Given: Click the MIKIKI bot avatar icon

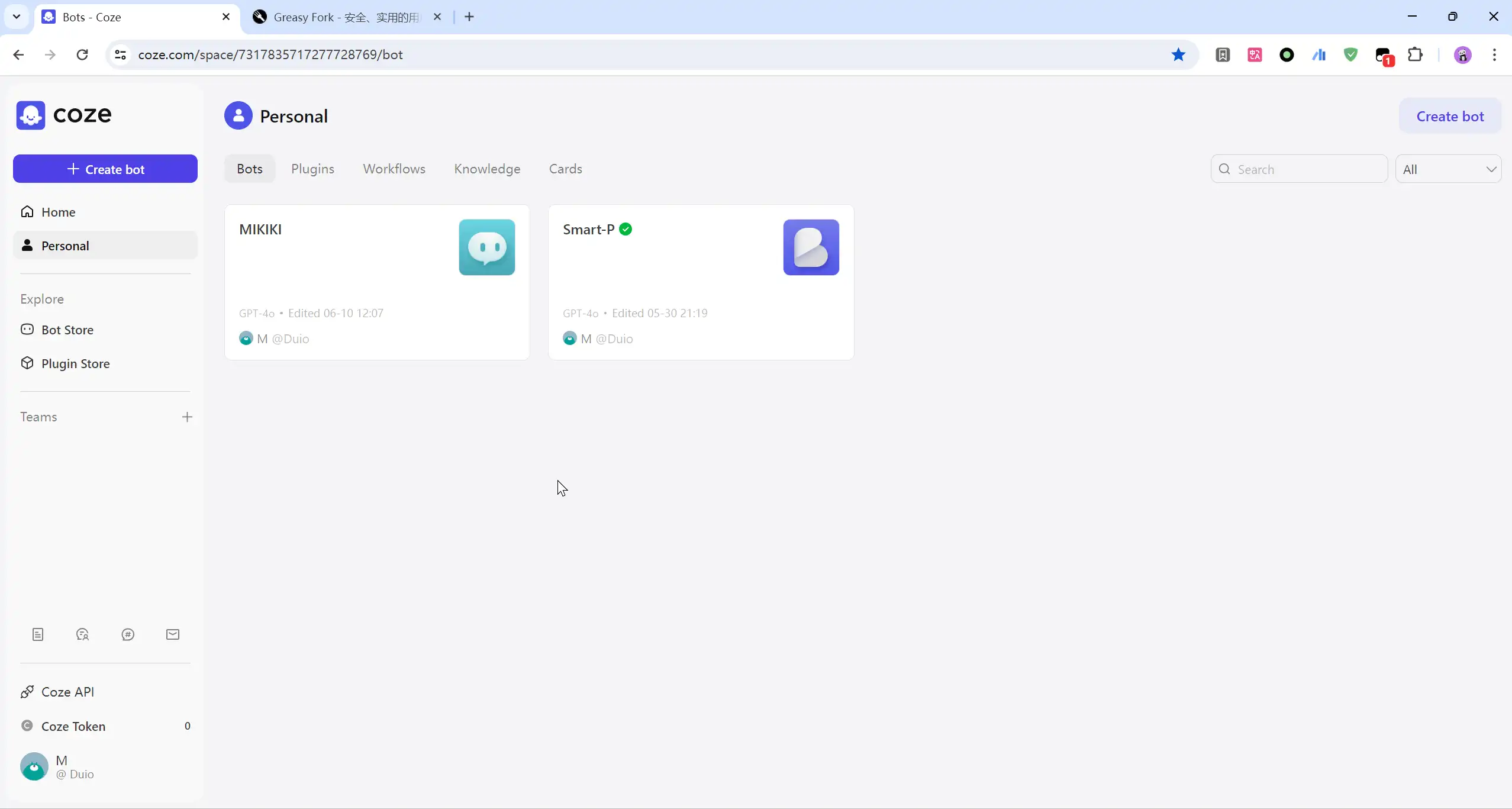Looking at the screenshot, I should 486,247.
